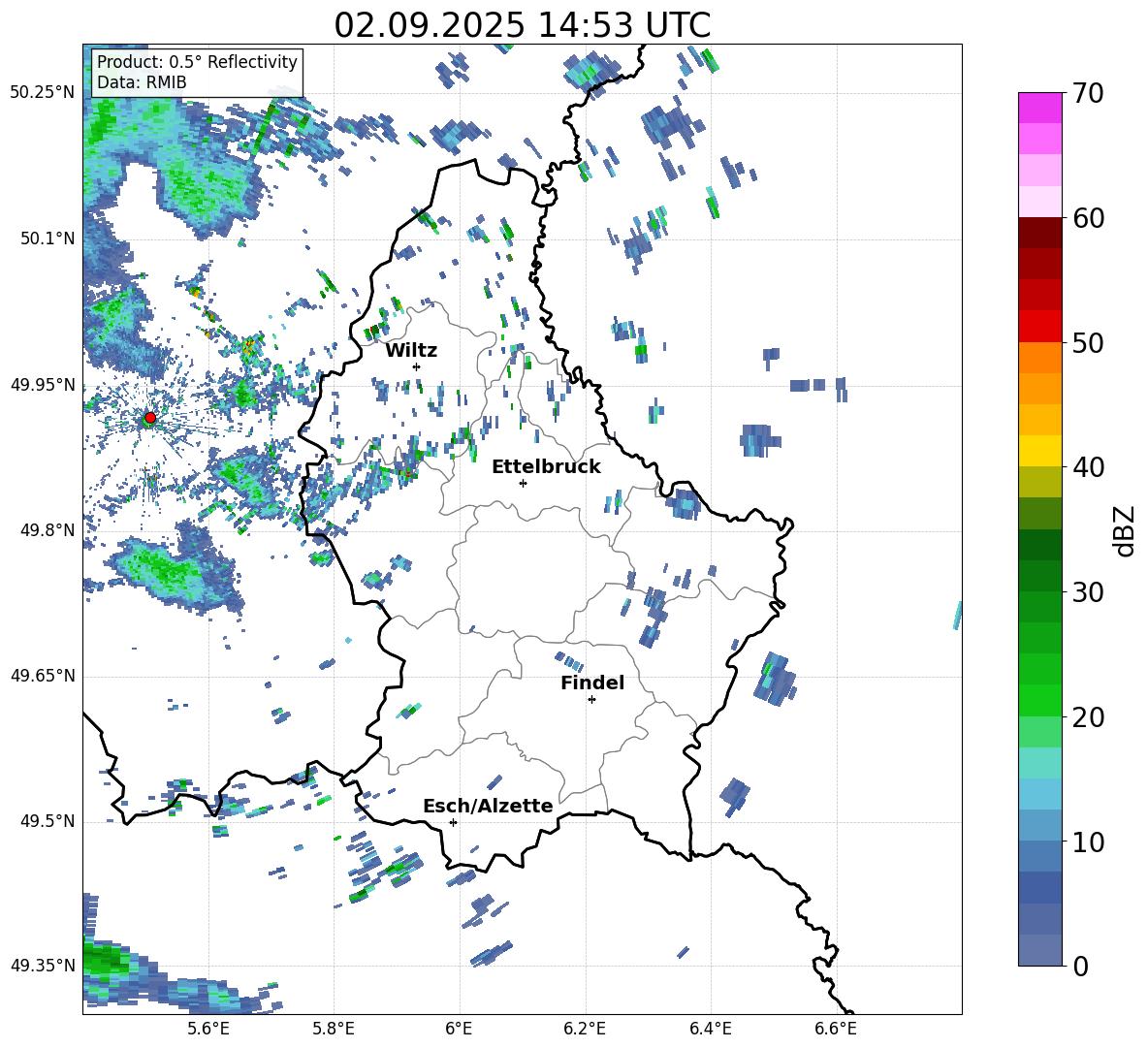Click the Esch/Alzette city label
The image size is (1148, 1048).
pos(489,806)
